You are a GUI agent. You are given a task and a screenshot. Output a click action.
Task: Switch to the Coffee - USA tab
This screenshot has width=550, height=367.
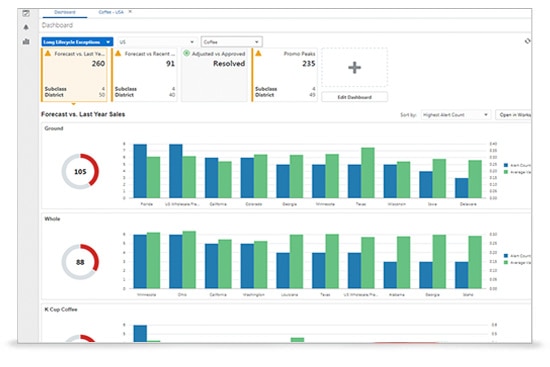(111, 12)
